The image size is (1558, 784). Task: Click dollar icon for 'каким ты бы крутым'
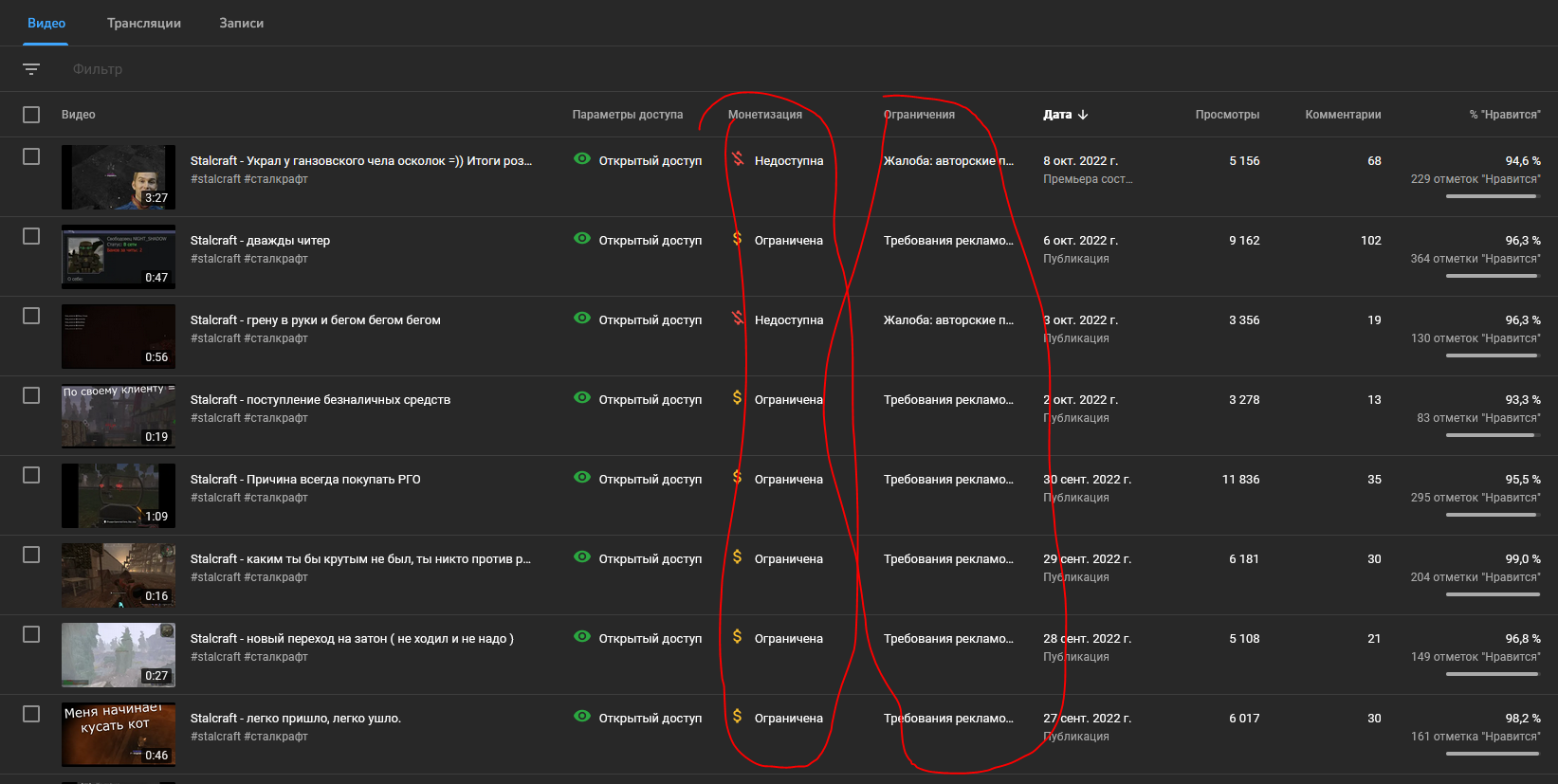(737, 557)
